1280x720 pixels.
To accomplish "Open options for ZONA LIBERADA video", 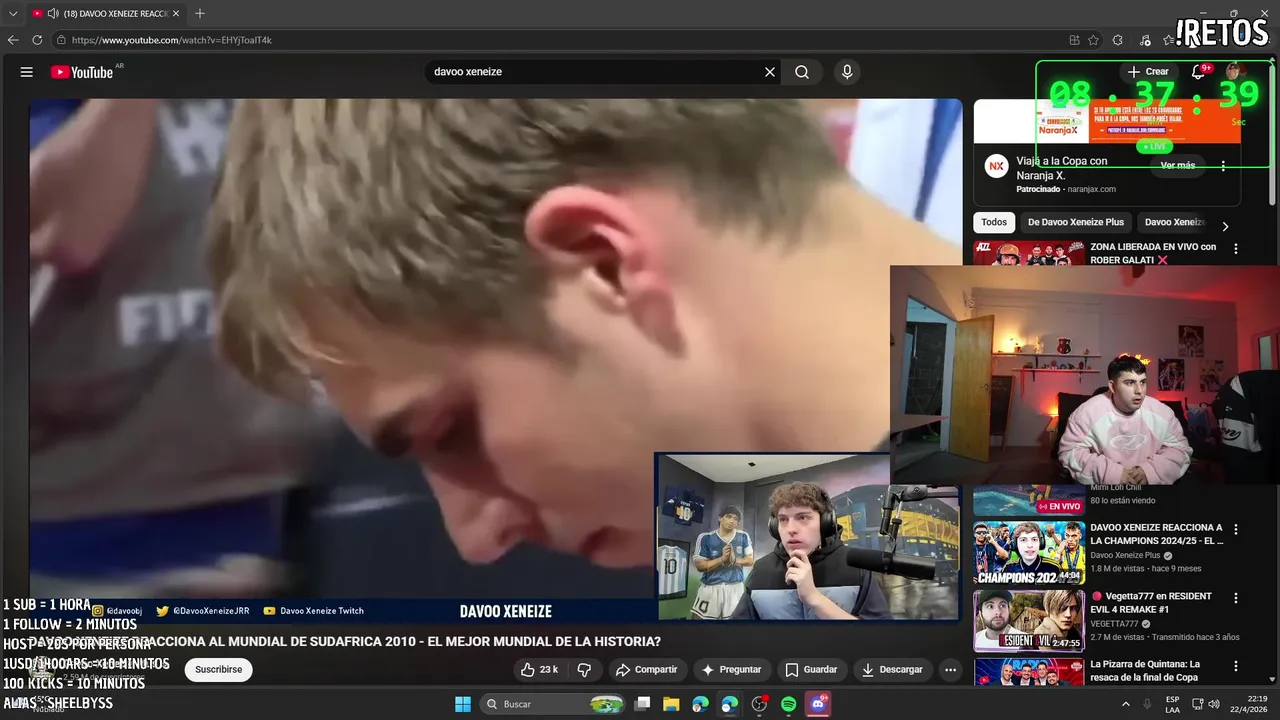I will [x=1236, y=249].
